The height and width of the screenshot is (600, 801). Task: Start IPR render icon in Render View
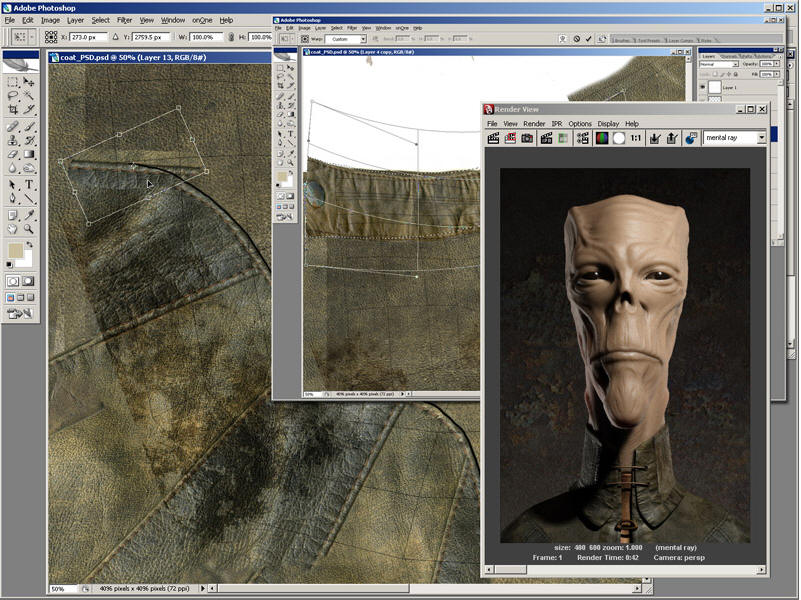point(546,138)
